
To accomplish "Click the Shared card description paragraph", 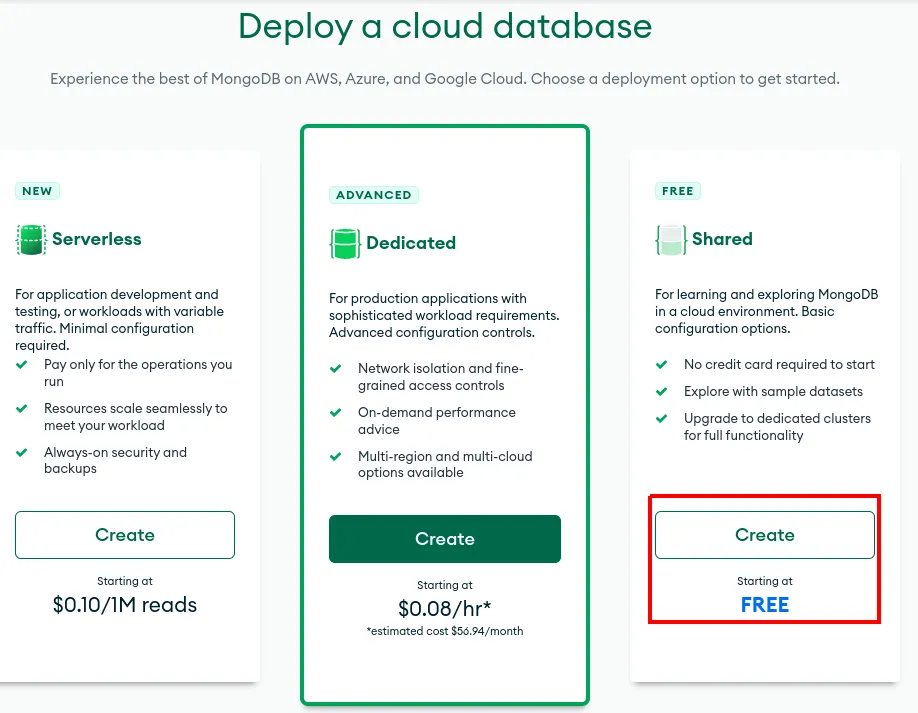I will (x=766, y=311).
